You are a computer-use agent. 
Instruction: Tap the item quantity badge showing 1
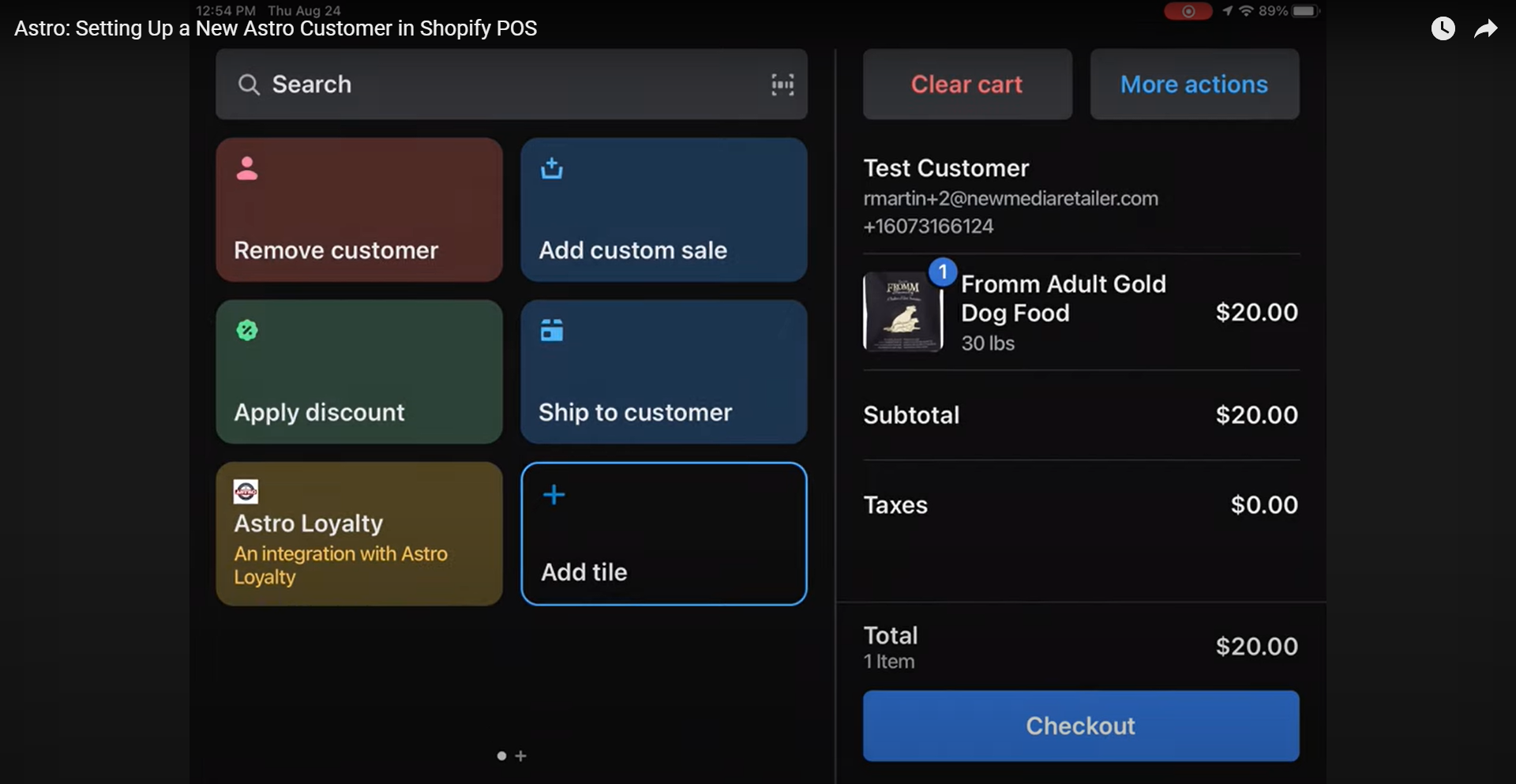coord(942,272)
